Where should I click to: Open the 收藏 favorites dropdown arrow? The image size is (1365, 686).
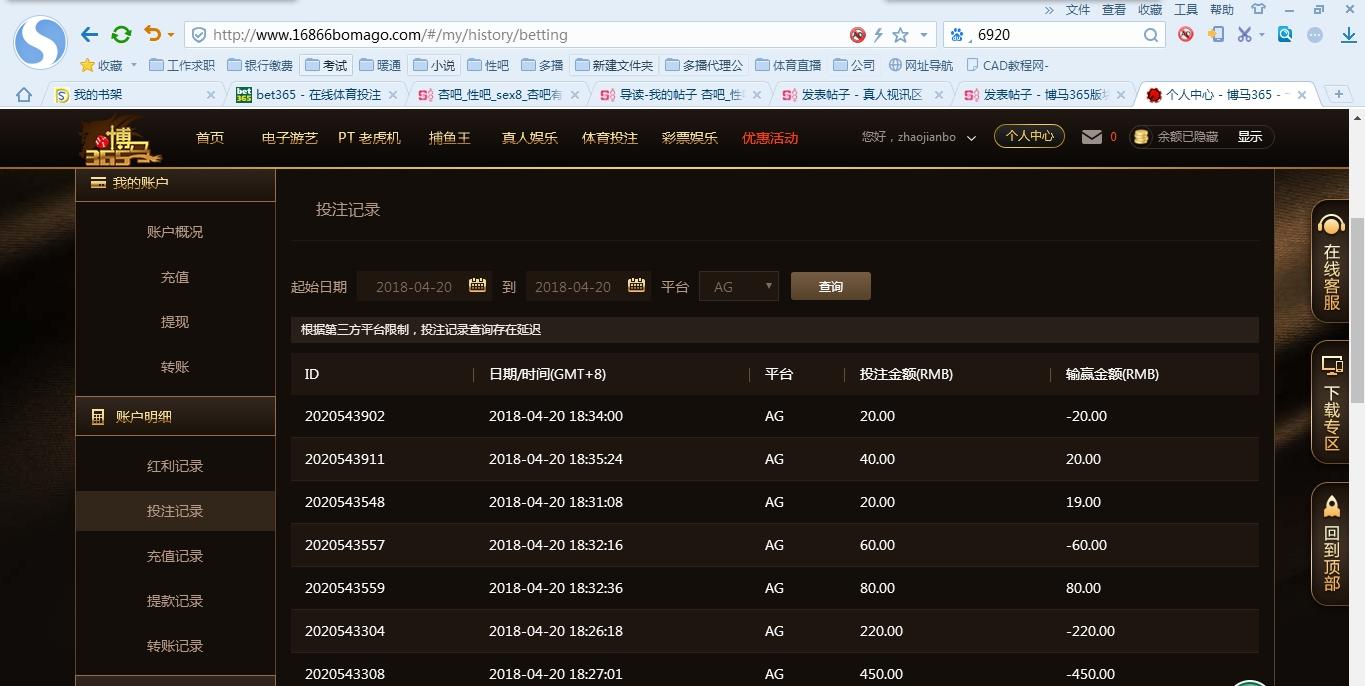[134, 66]
